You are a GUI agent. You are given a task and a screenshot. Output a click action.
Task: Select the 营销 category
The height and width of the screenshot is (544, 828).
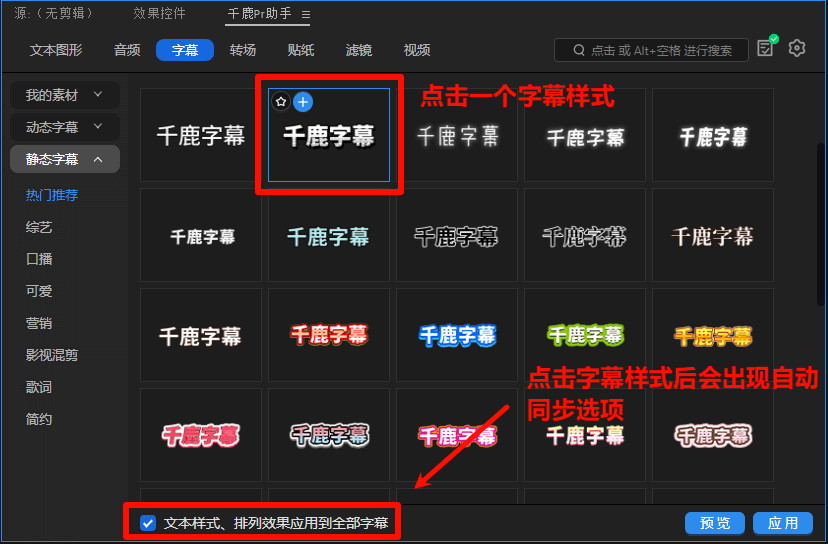pyautogui.click(x=39, y=323)
